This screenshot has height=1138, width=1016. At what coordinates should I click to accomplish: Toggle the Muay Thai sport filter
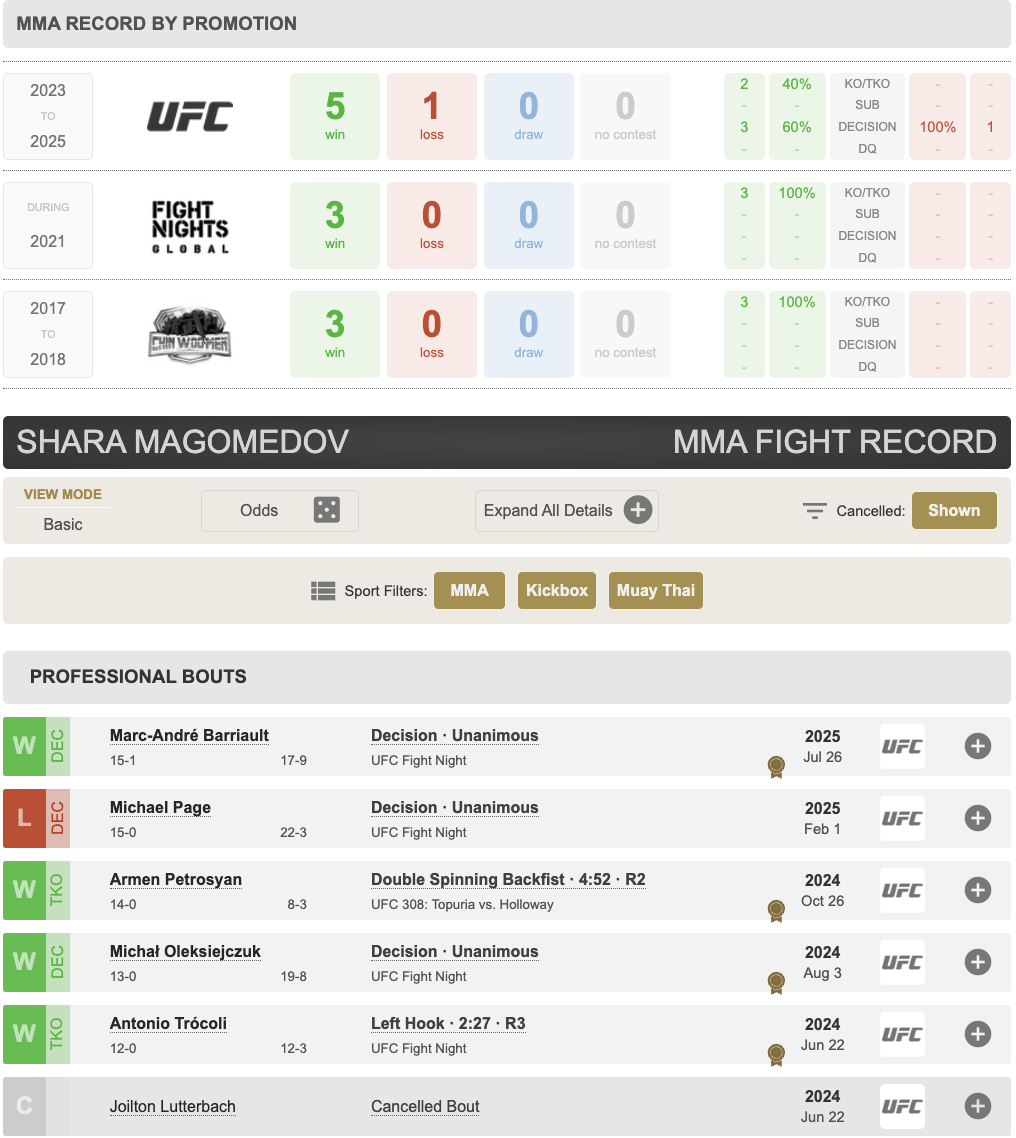pyautogui.click(x=656, y=590)
